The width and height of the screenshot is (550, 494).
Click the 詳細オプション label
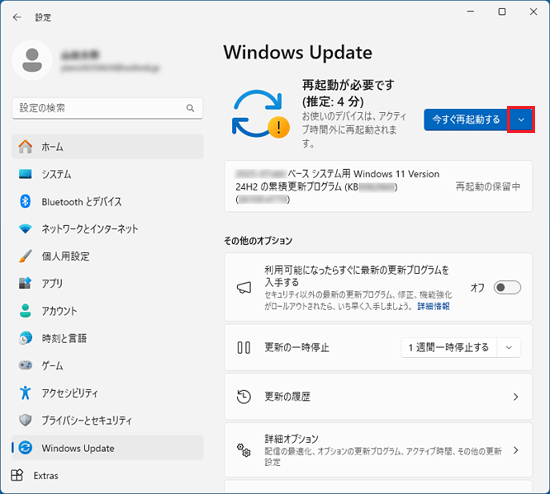coord(291,439)
